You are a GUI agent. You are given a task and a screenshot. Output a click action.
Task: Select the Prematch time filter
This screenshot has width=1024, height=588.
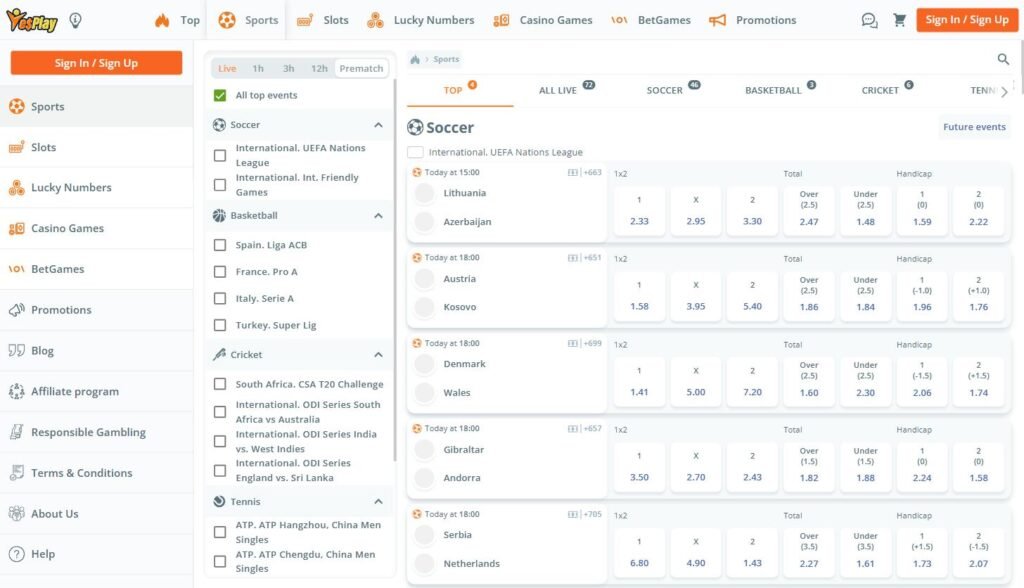(x=361, y=69)
